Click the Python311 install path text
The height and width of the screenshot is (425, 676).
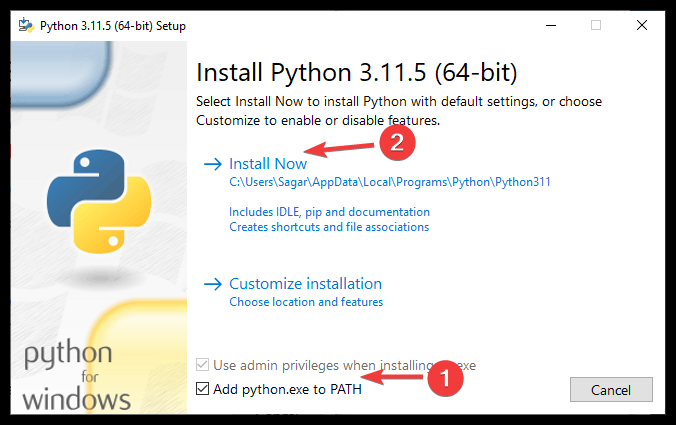(x=390, y=182)
